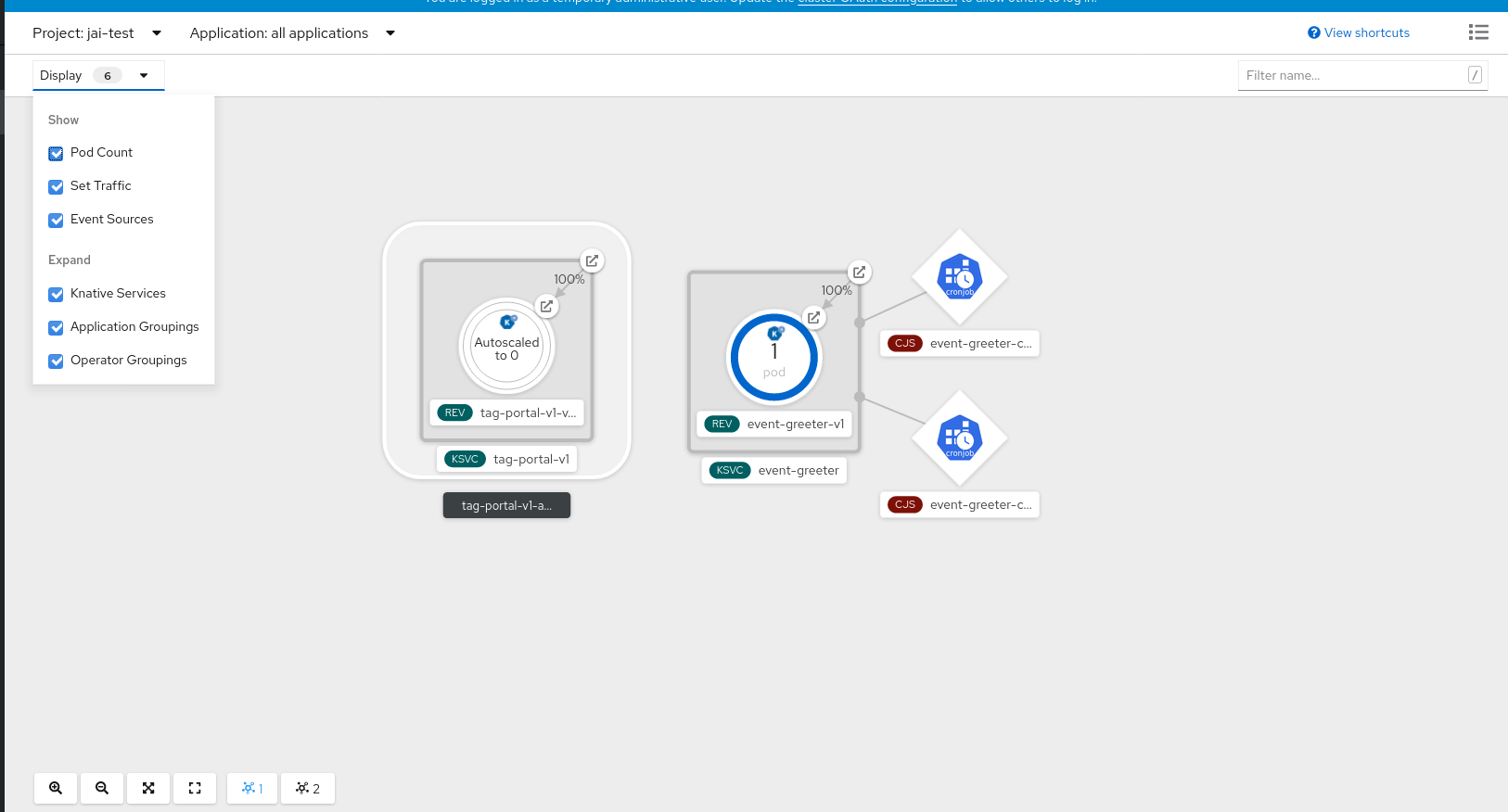
Task: Select the upper cronjob source icon
Action: point(960,277)
